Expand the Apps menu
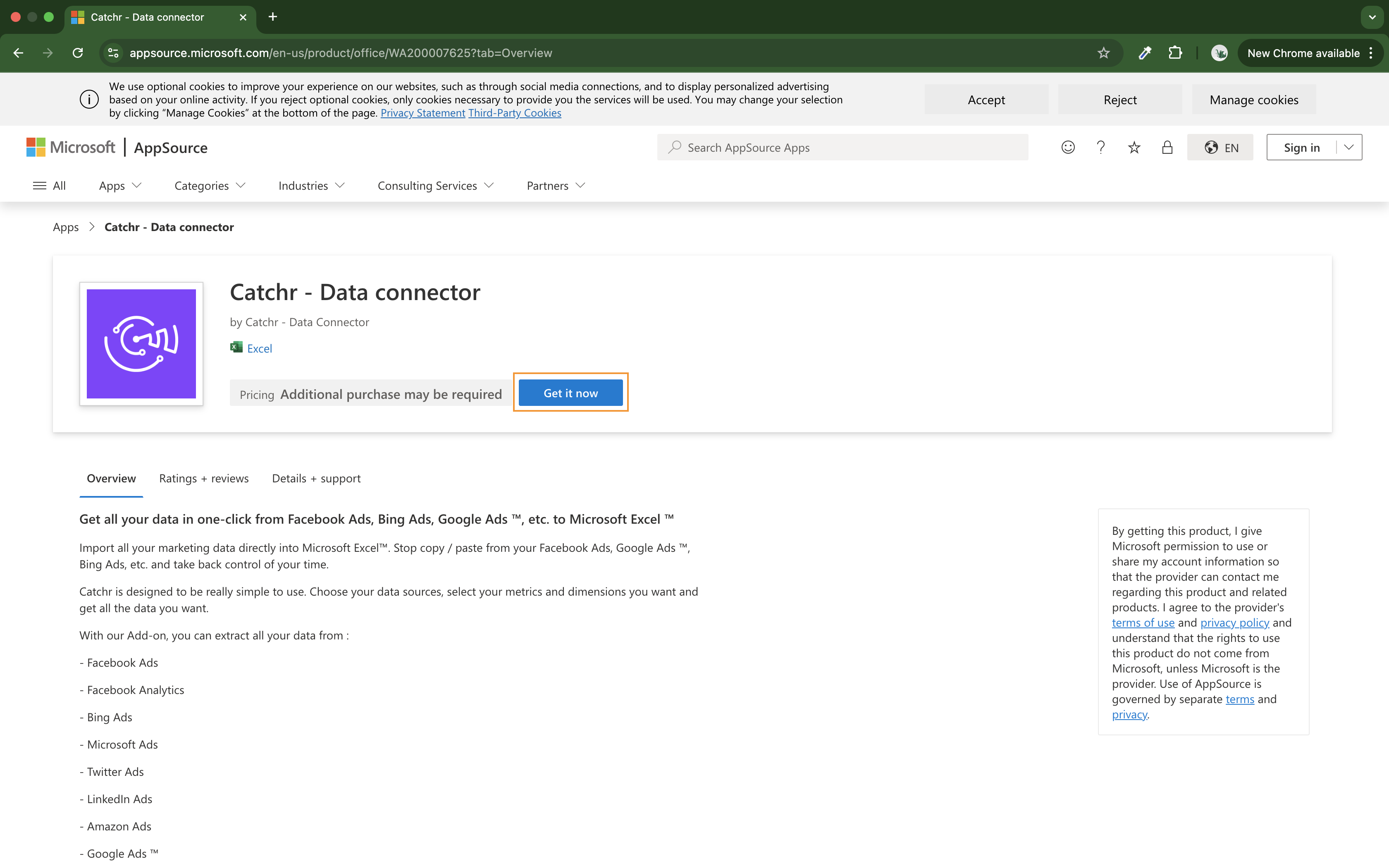The height and width of the screenshot is (868, 1389). pos(120,186)
